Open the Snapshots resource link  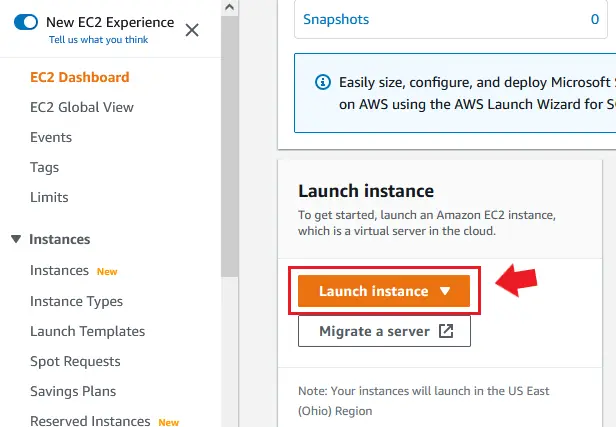(336, 19)
